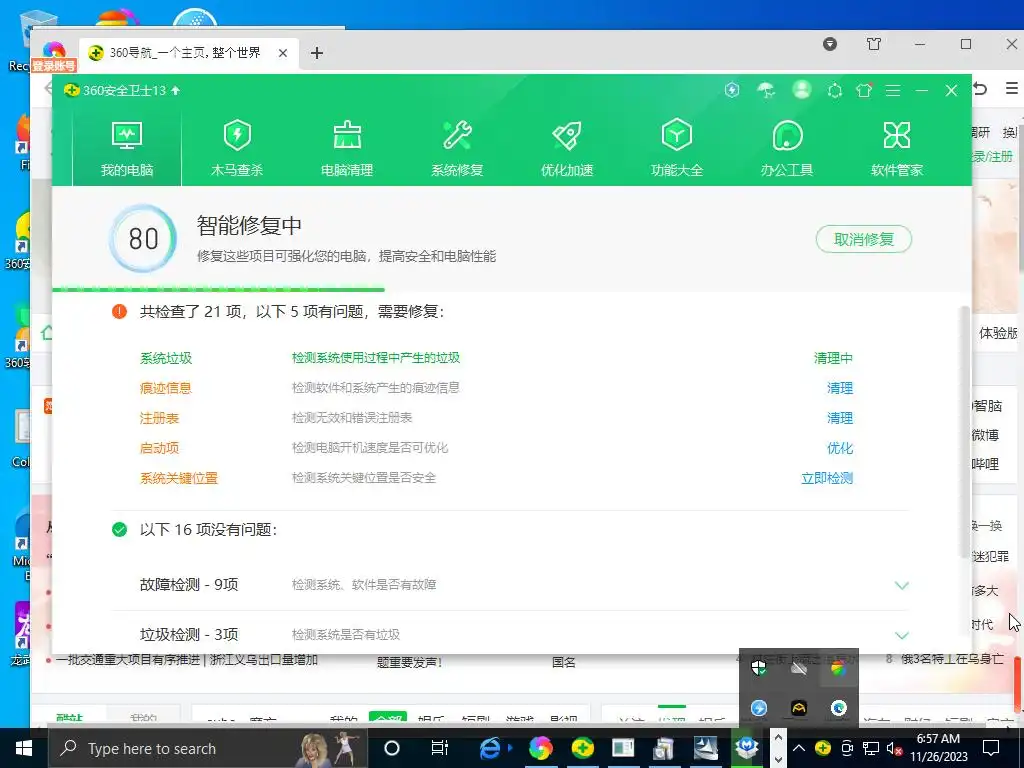Open 办公工具 tab

coord(787,149)
